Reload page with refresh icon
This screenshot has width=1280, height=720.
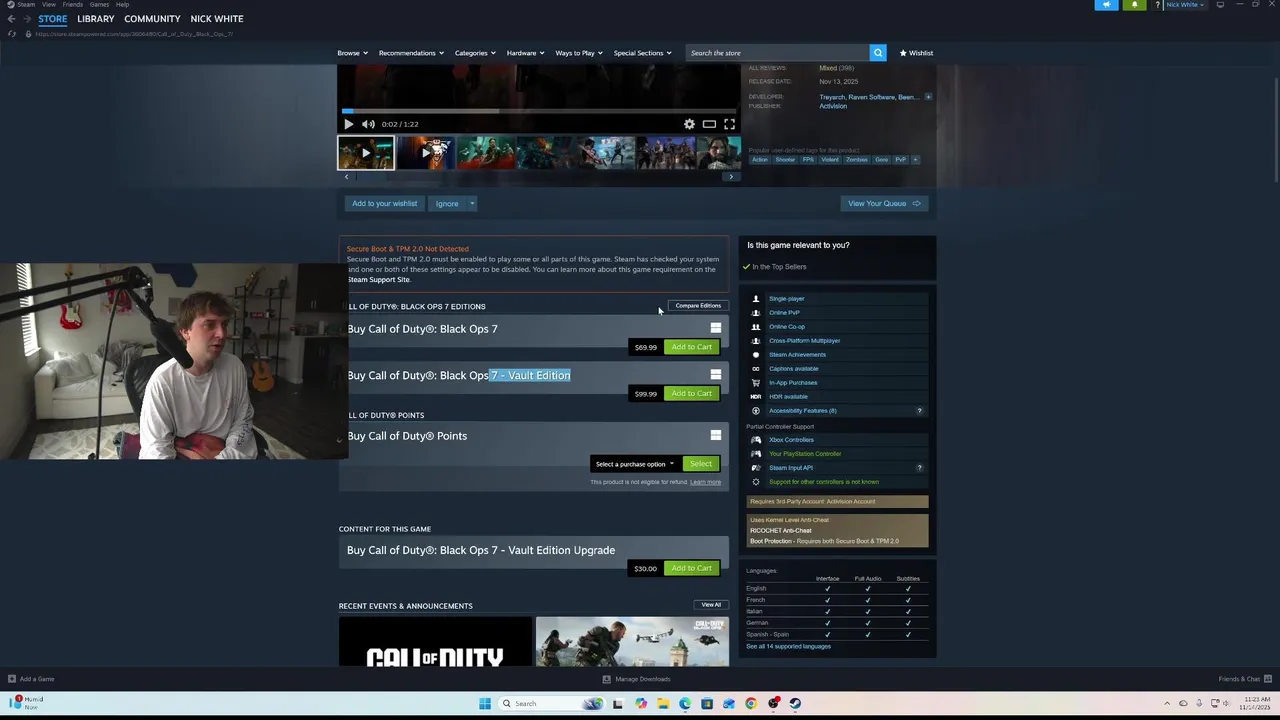[x=12, y=34]
